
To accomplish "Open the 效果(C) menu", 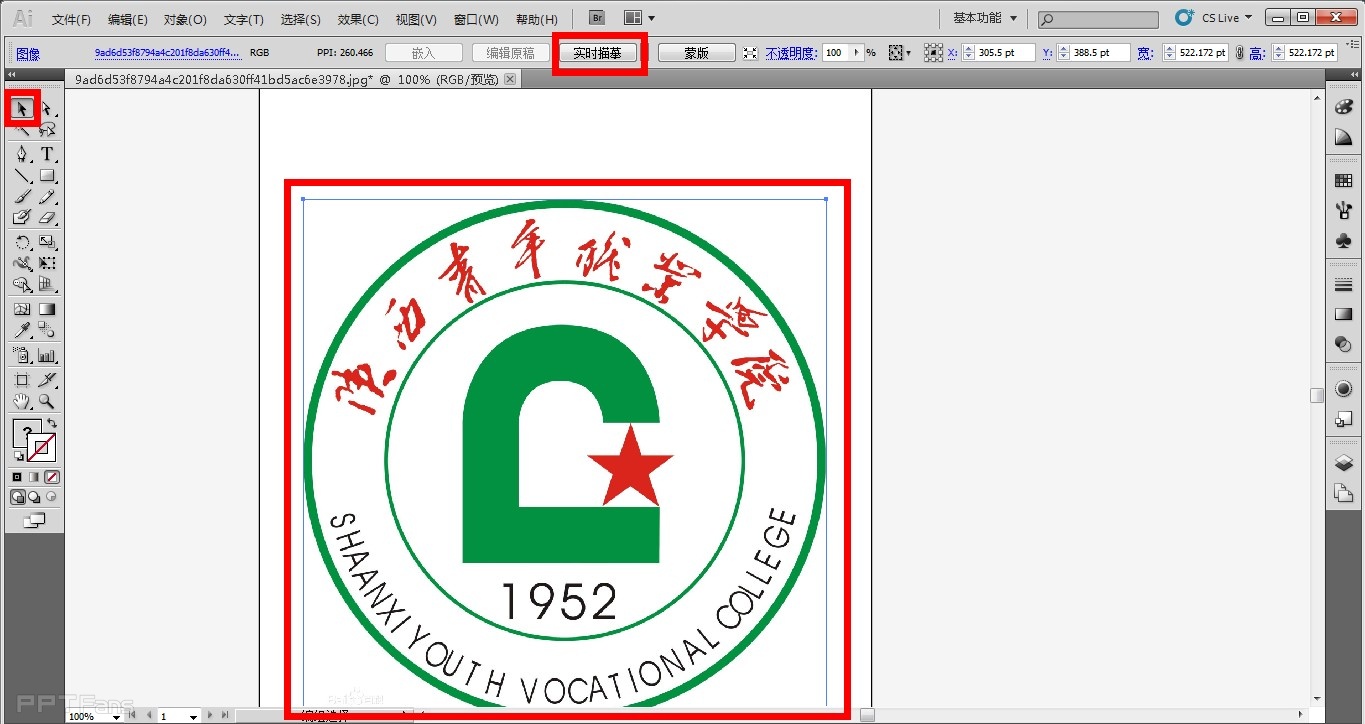I will point(358,19).
